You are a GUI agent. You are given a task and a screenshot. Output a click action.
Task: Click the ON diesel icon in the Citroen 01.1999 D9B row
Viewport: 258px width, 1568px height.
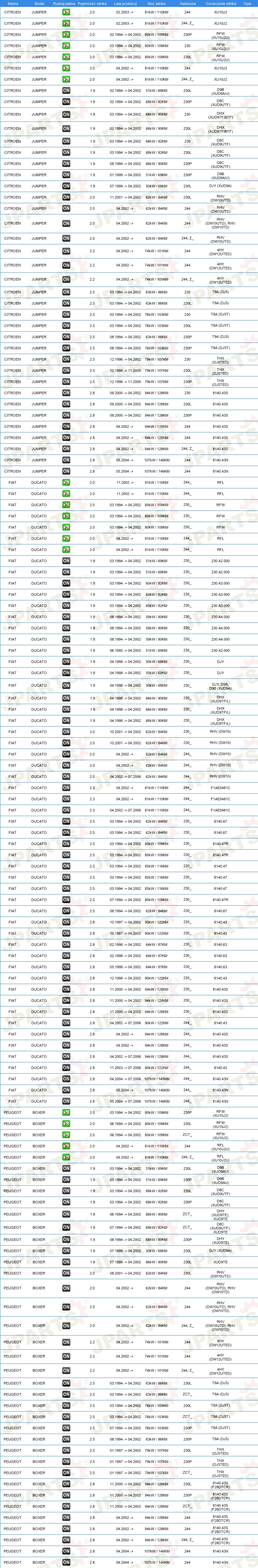pyautogui.click(x=66, y=175)
